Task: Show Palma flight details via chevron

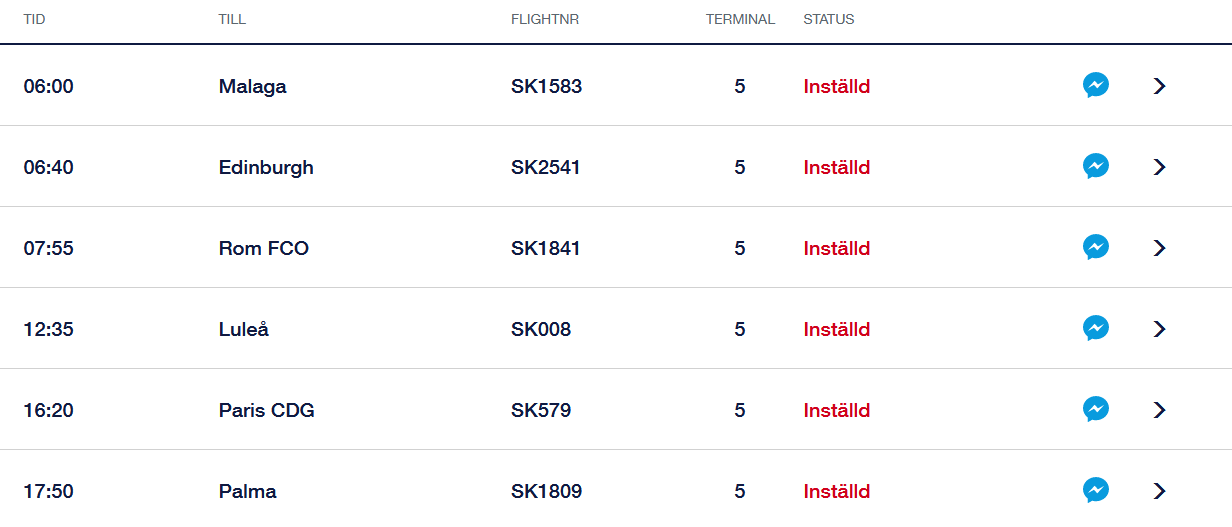Action: coord(1160,491)
